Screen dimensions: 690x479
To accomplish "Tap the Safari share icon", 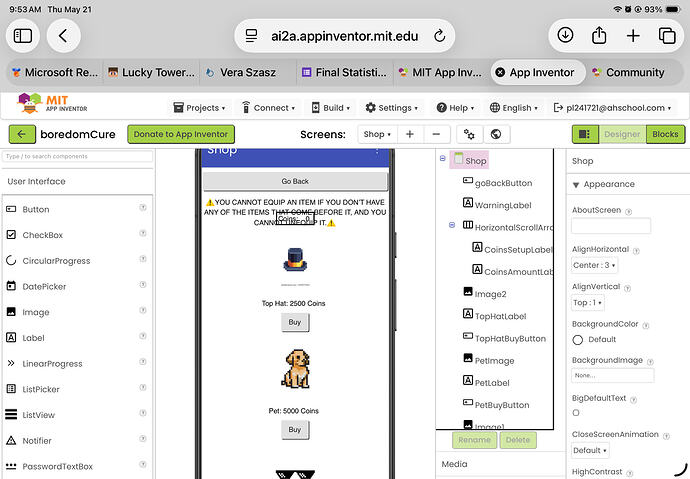I will pyautogui.click(x=599, y=35).
